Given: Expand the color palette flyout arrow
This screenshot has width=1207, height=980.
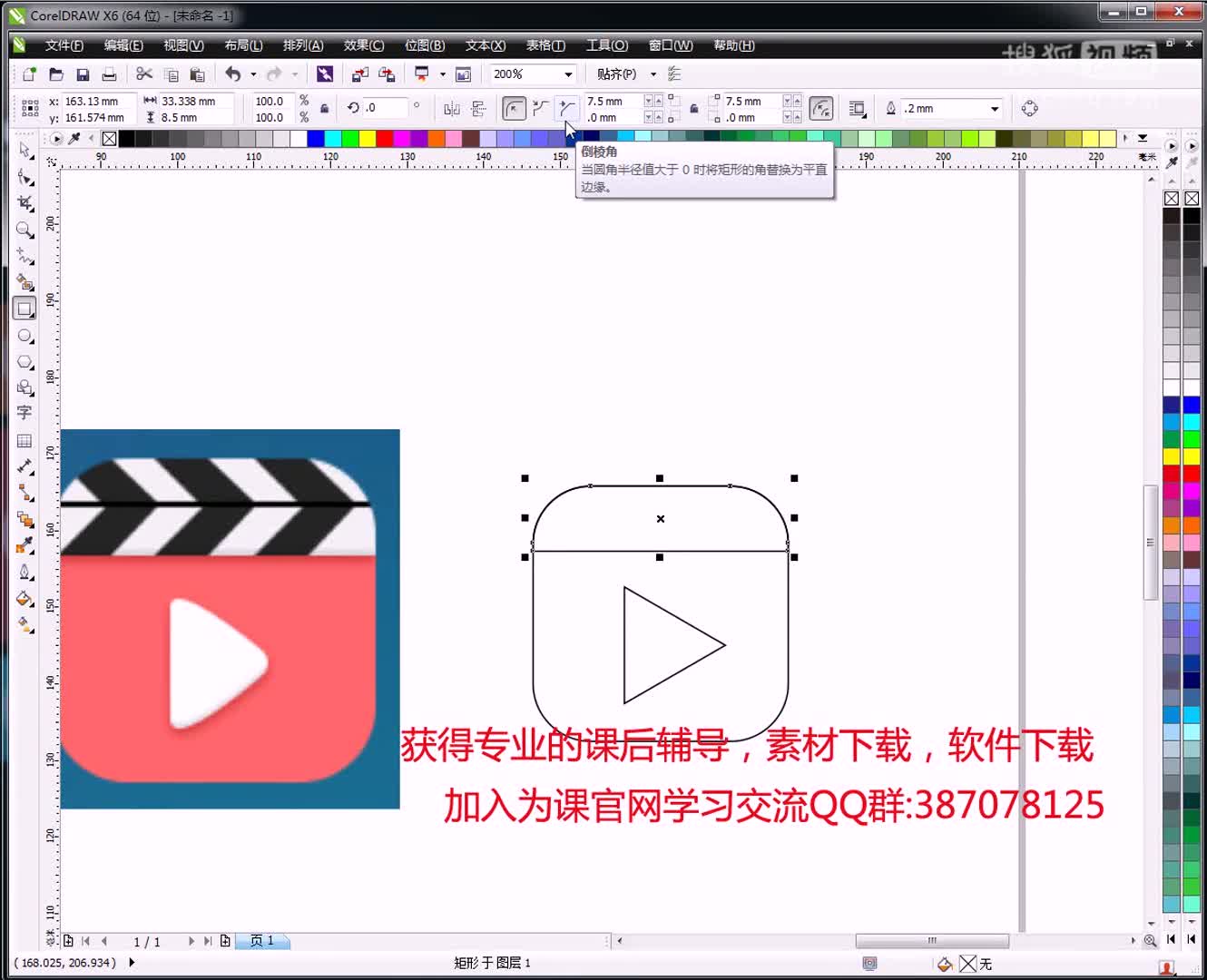Looking at the screenshot, I should 1143,138.
